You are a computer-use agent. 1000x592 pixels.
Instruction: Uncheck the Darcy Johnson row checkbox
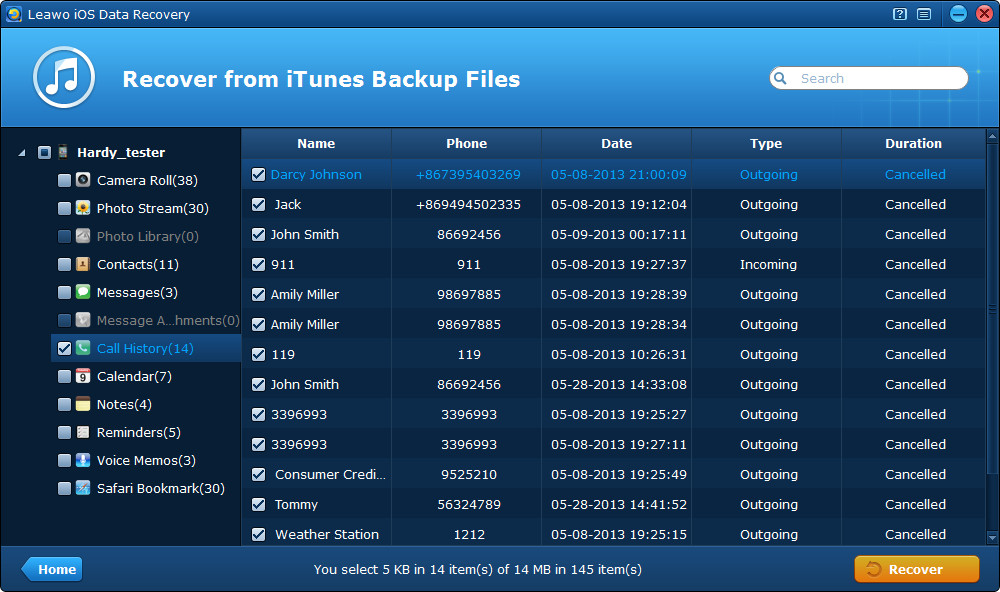tap(258, 175)
